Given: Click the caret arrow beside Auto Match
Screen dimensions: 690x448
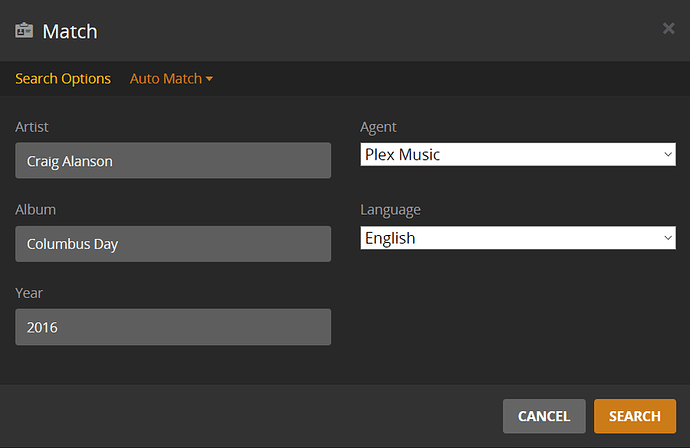Looking at the screenshot, I should pyautogui.click(x=209, y=79).
